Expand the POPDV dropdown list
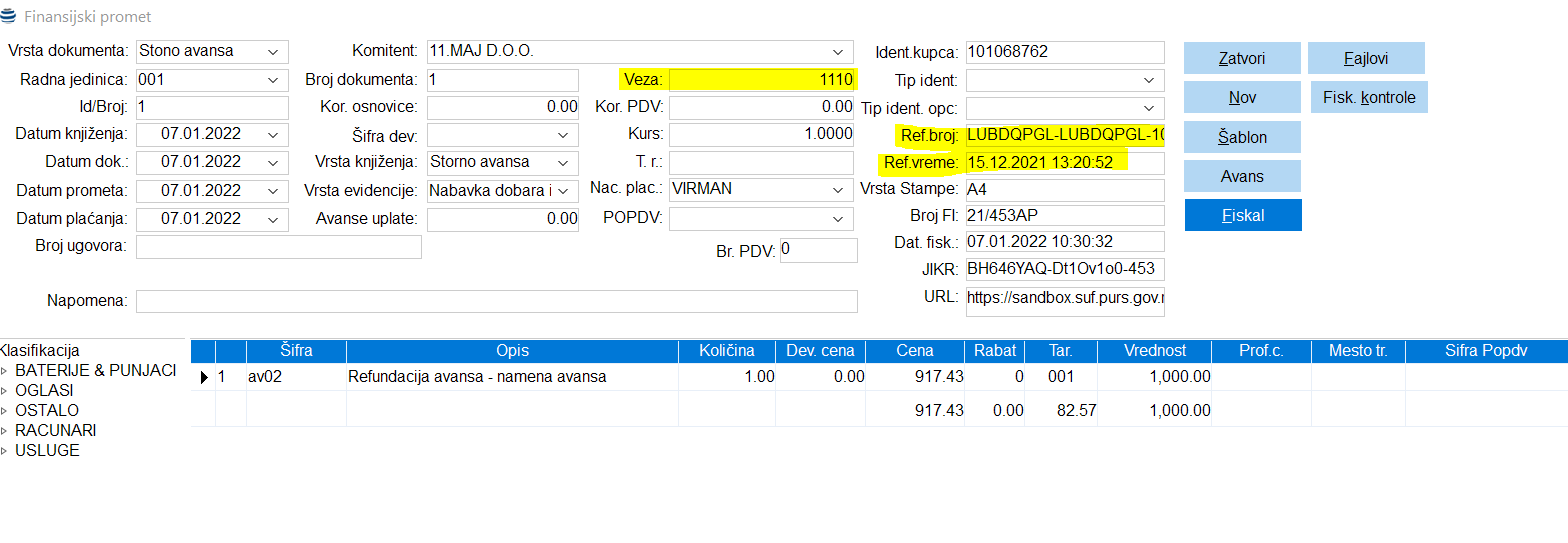The image size is (1568, 543). pos(837,219)
